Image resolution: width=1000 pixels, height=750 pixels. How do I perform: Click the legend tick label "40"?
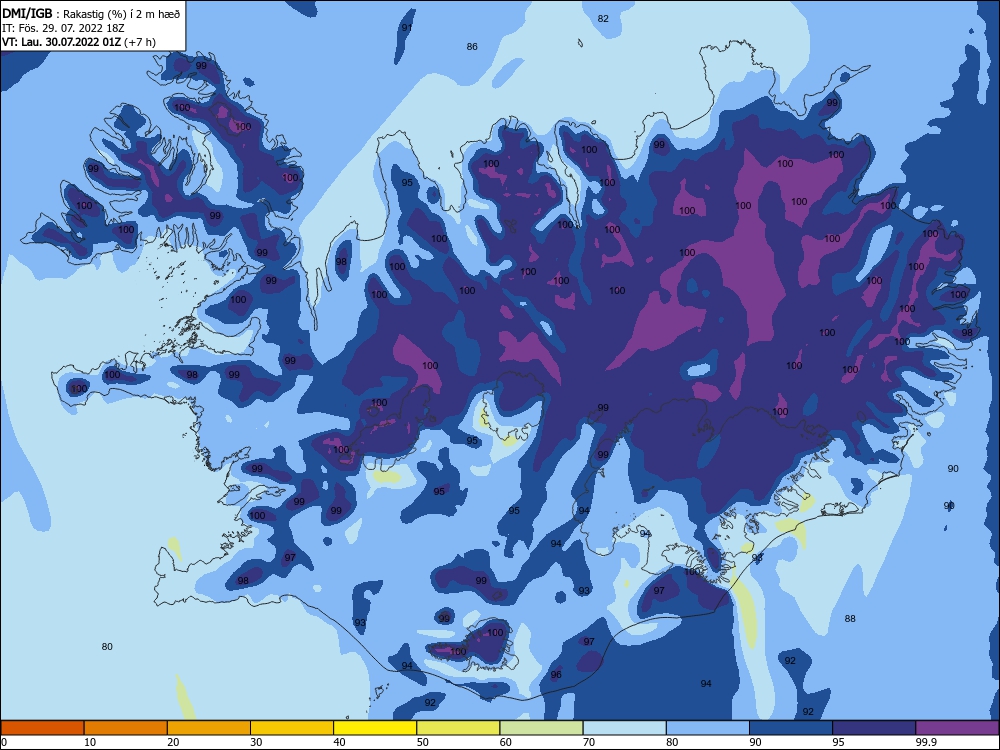click(339, 742)
